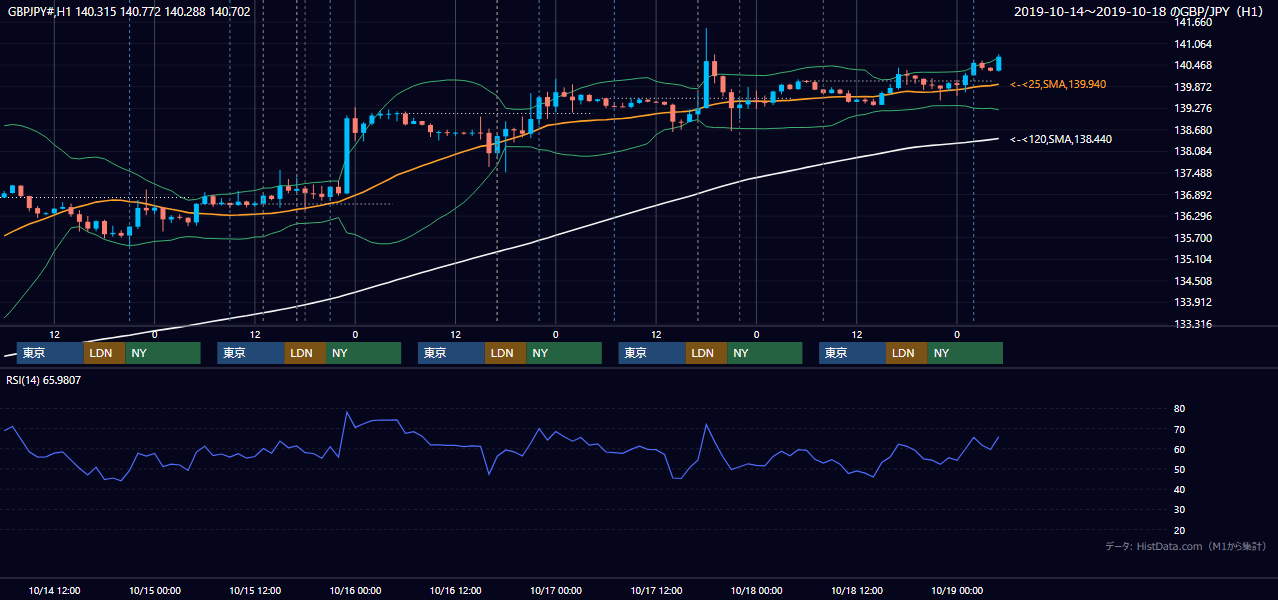Click price axis label 139.276

coord(1192,108)
